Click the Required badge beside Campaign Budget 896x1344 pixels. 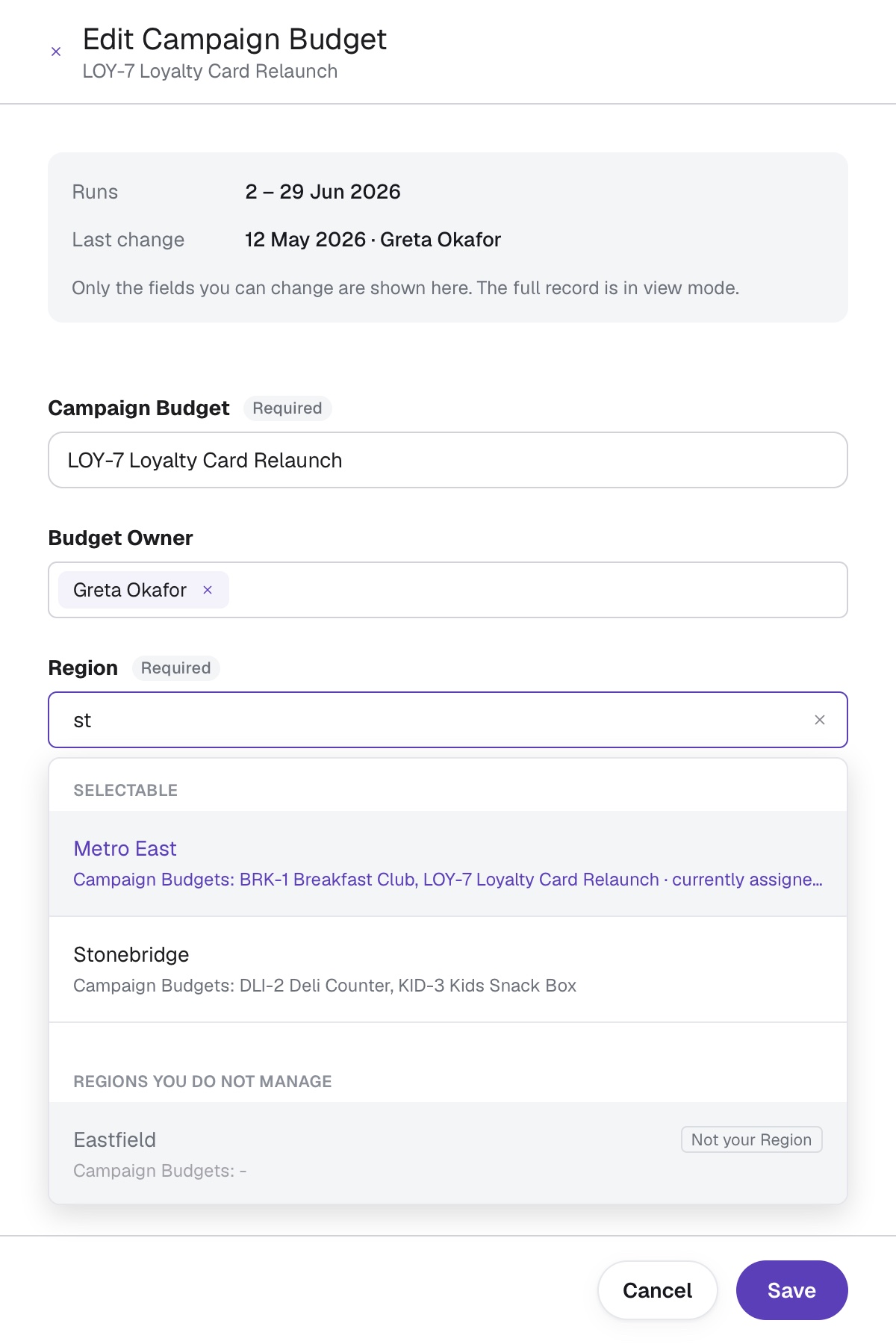coord(287,408)
